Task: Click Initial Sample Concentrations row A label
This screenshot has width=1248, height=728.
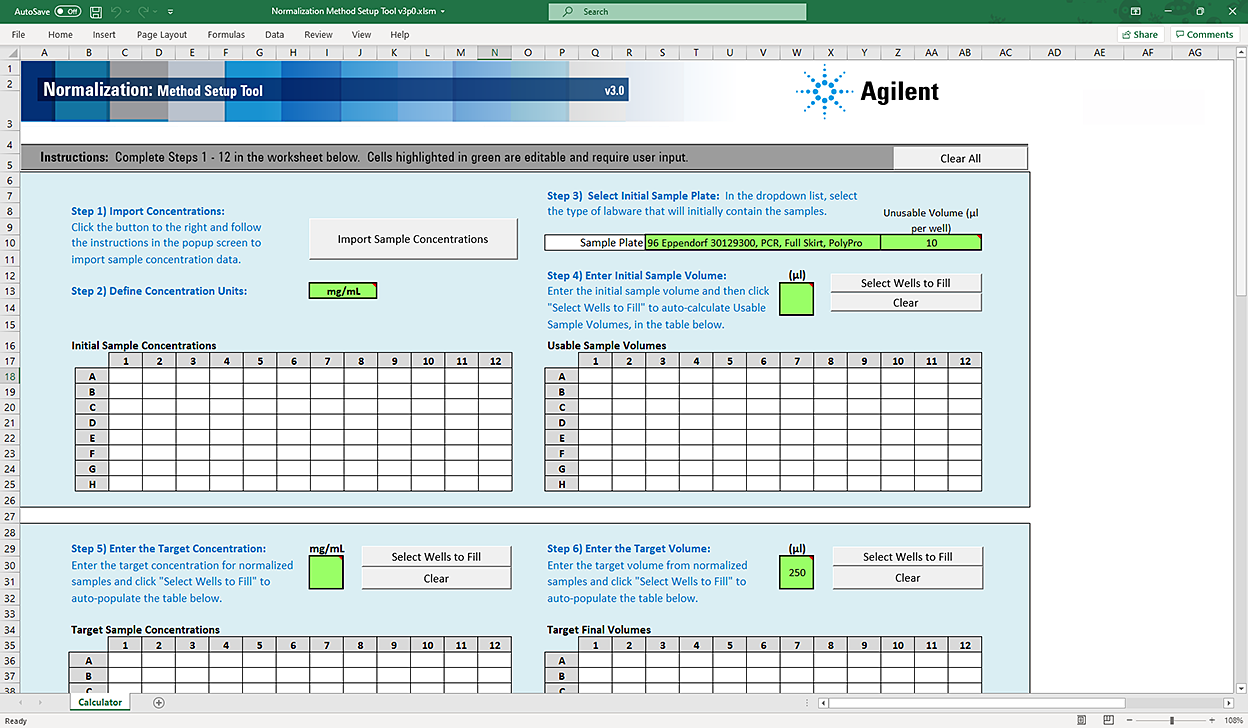Action: coord(92,376)
